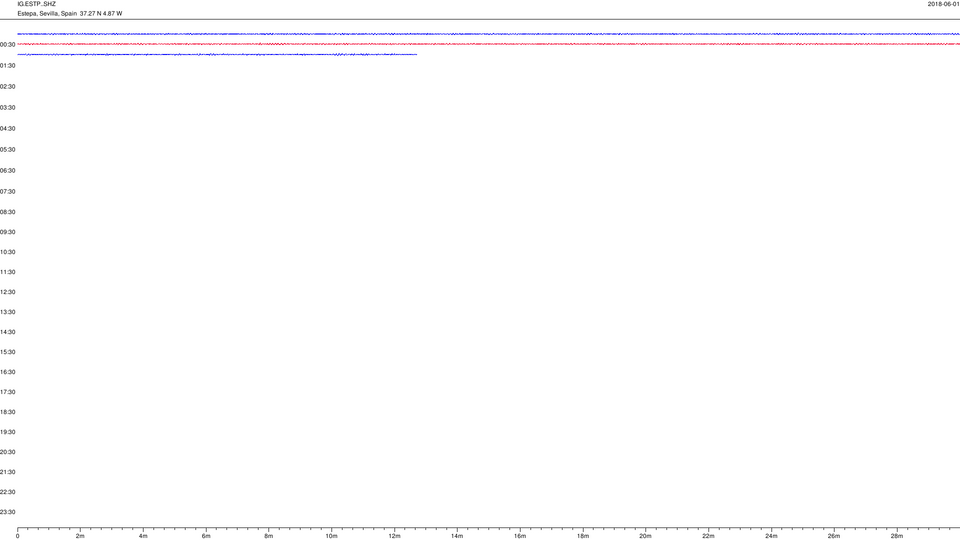
Task: Click the 0 minute axis tick label
Action: 17,536
